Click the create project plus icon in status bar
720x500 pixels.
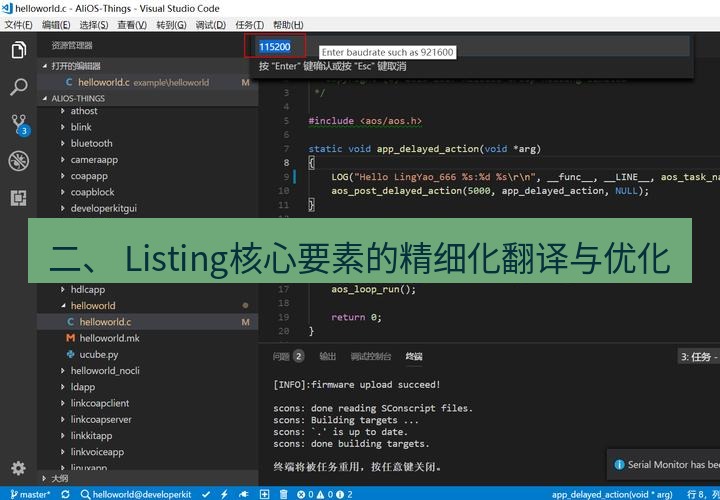pos(264,494)
